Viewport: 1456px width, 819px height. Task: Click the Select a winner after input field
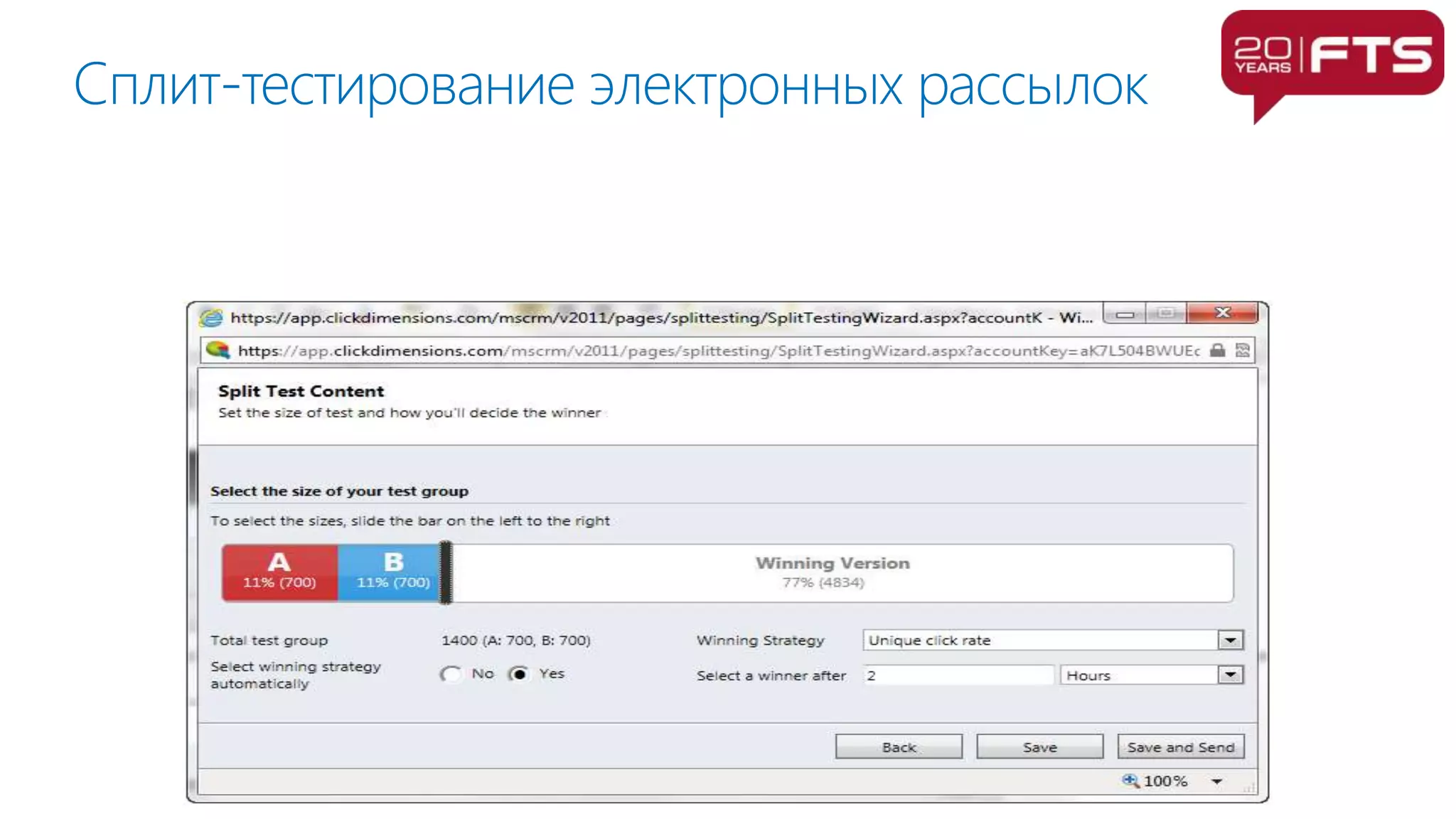[x=958, y=675]
